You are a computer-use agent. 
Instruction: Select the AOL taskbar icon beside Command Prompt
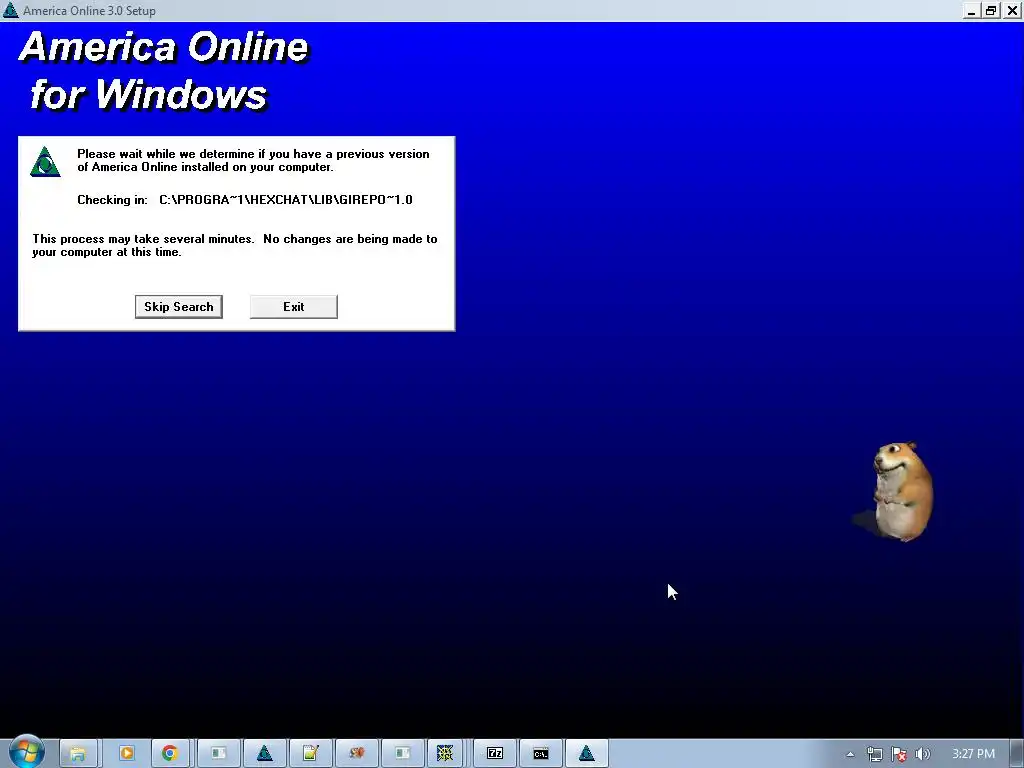pos(586,754)
